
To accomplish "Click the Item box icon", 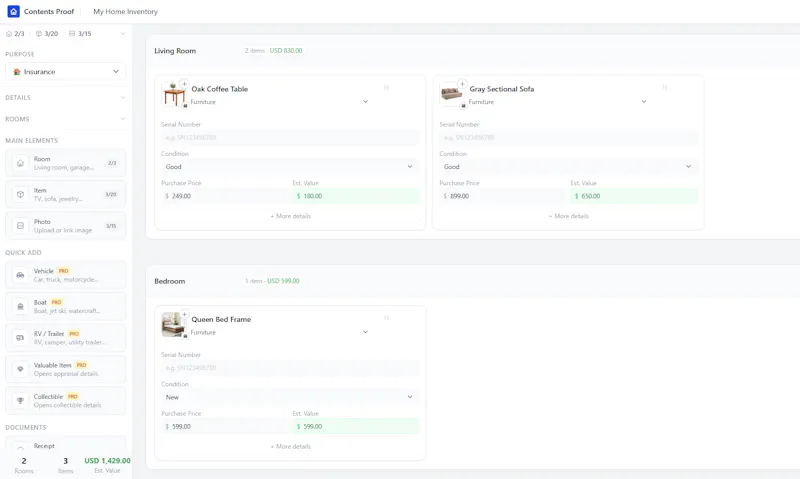I will click(x=20, y=194).
